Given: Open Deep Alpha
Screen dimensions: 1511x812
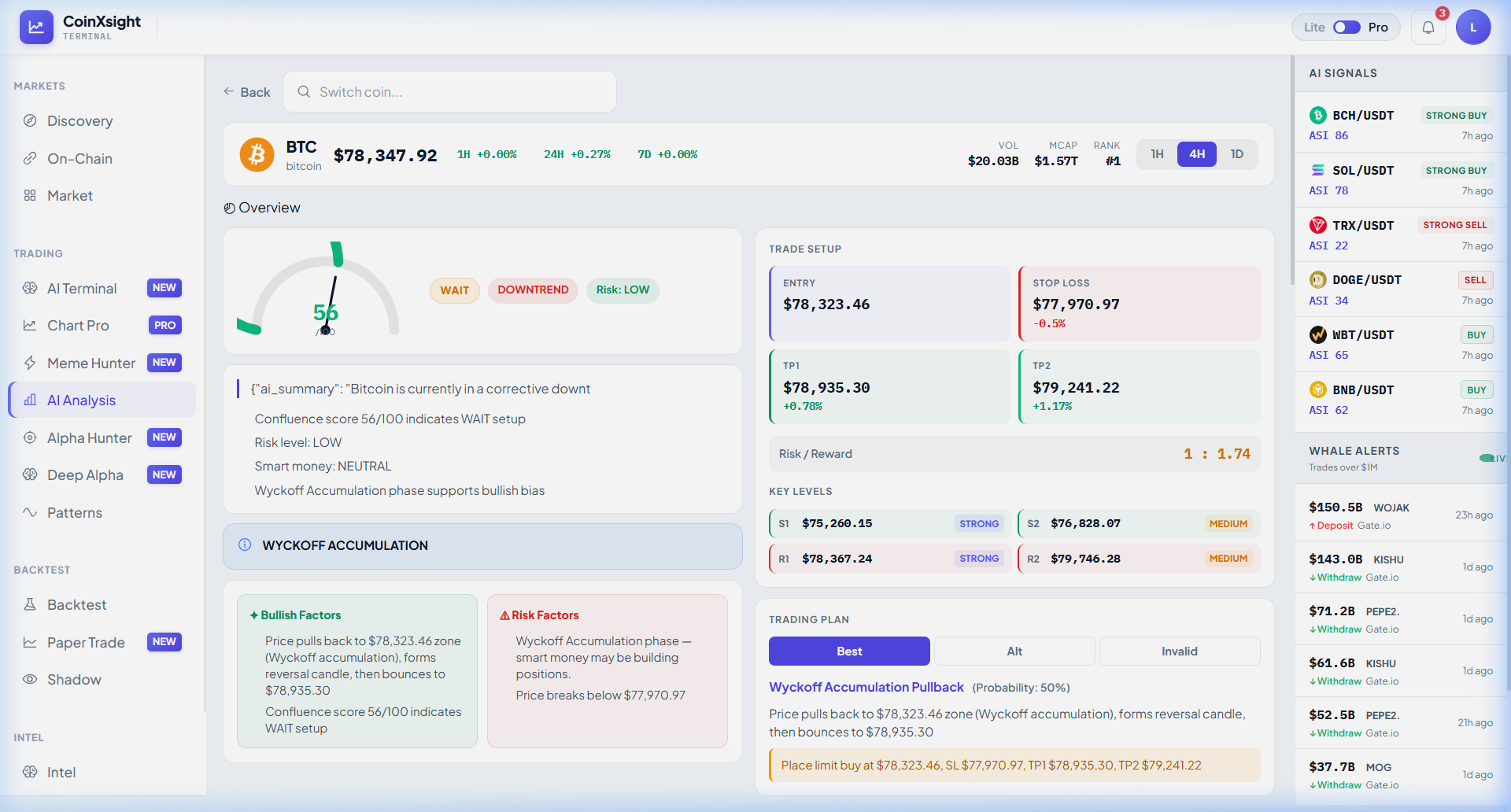Looking at the screenshot, I should coord(102,475).
